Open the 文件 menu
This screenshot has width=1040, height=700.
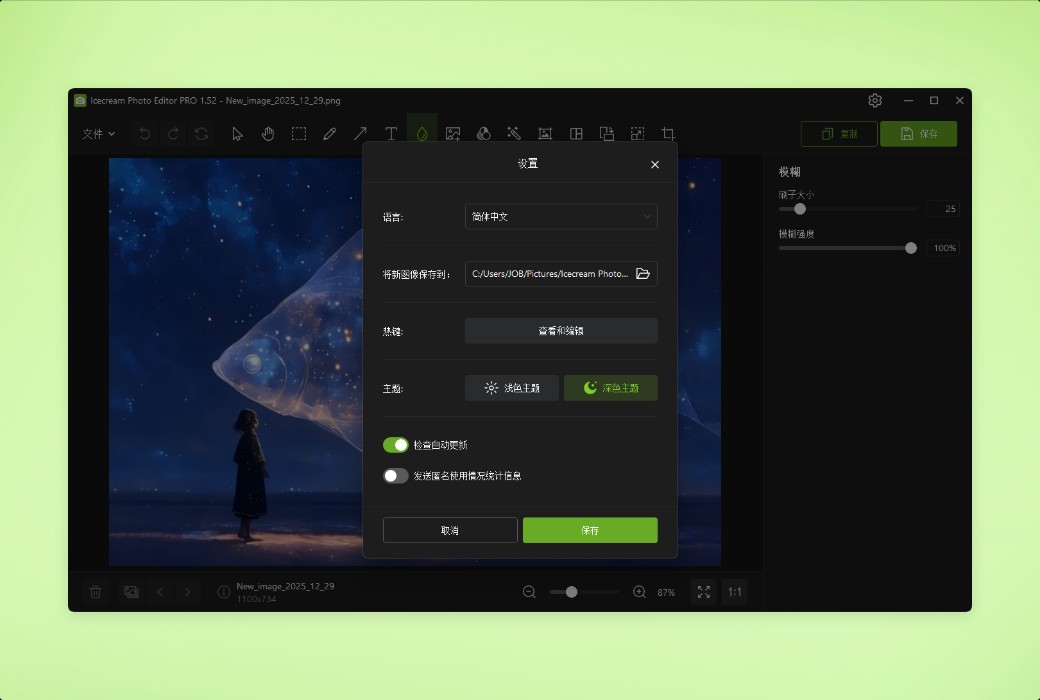98,133
